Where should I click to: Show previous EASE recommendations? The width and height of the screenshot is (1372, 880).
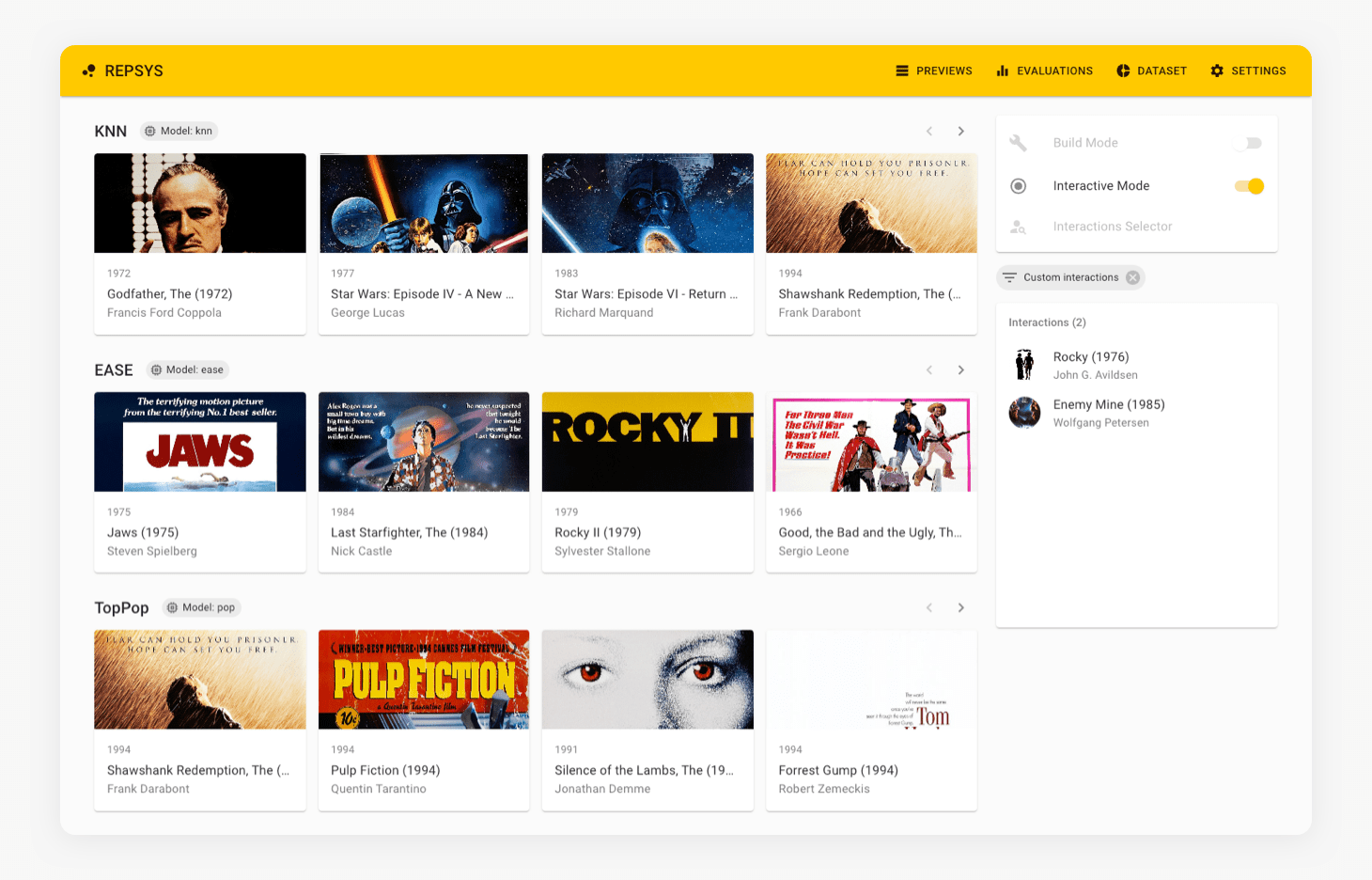click(929, 370)
